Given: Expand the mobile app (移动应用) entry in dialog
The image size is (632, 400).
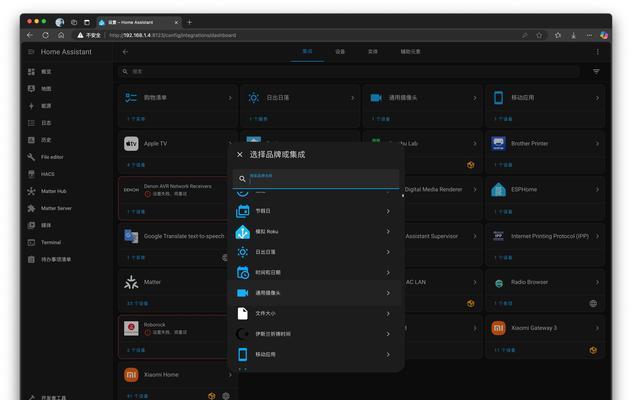Looking at the screenshot, I should 316,354.
